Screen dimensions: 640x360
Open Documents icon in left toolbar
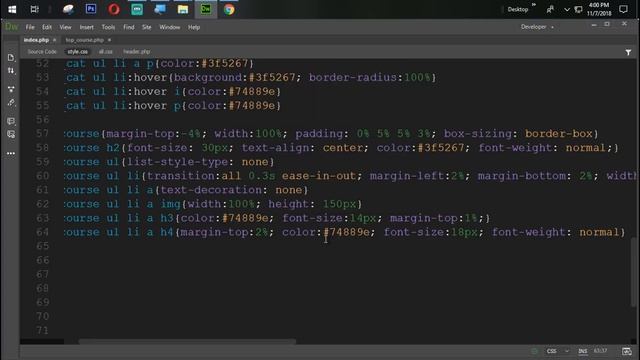click(11, 58)
